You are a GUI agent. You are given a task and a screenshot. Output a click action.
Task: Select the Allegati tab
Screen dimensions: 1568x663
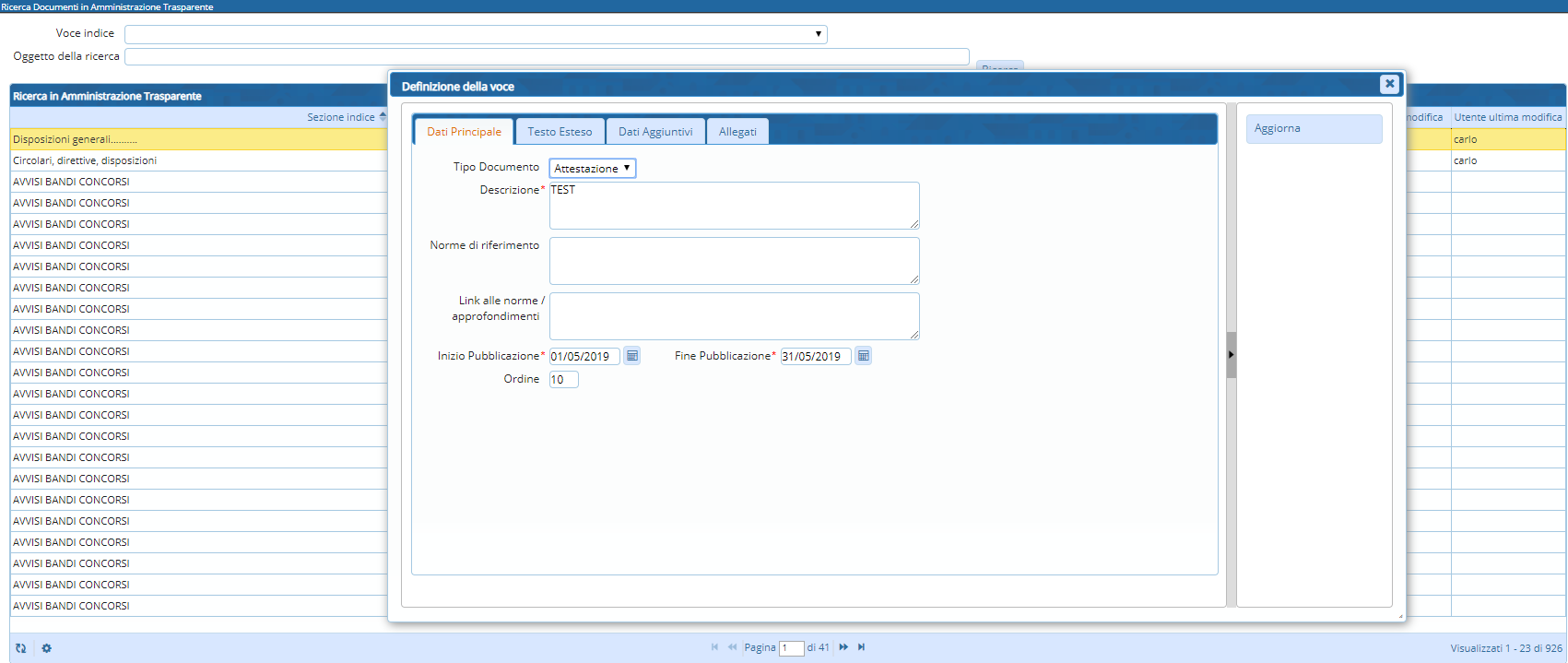(x=737, y=132)
